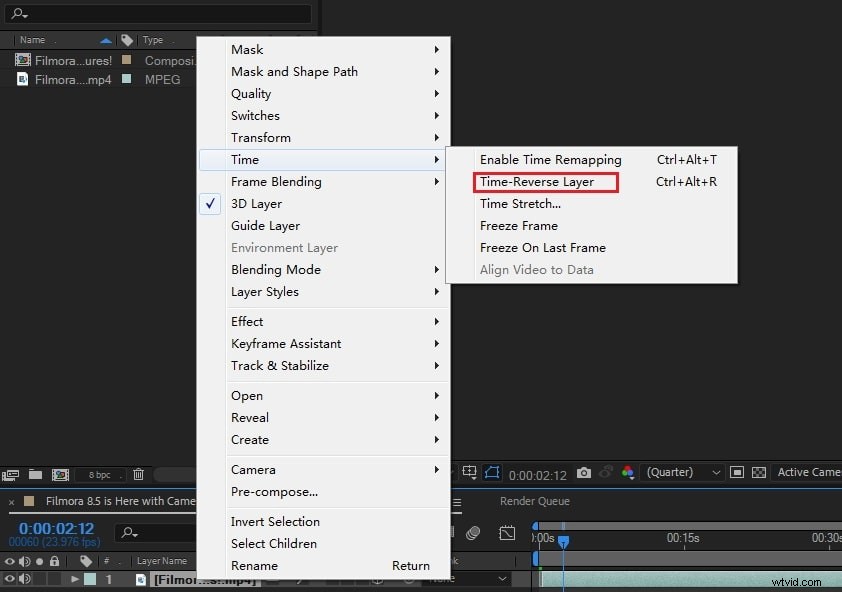Click the Filmora layer's label color swatch
This screenshot has width=842, height=592.
pyautogui.click(x=89, y=577)
